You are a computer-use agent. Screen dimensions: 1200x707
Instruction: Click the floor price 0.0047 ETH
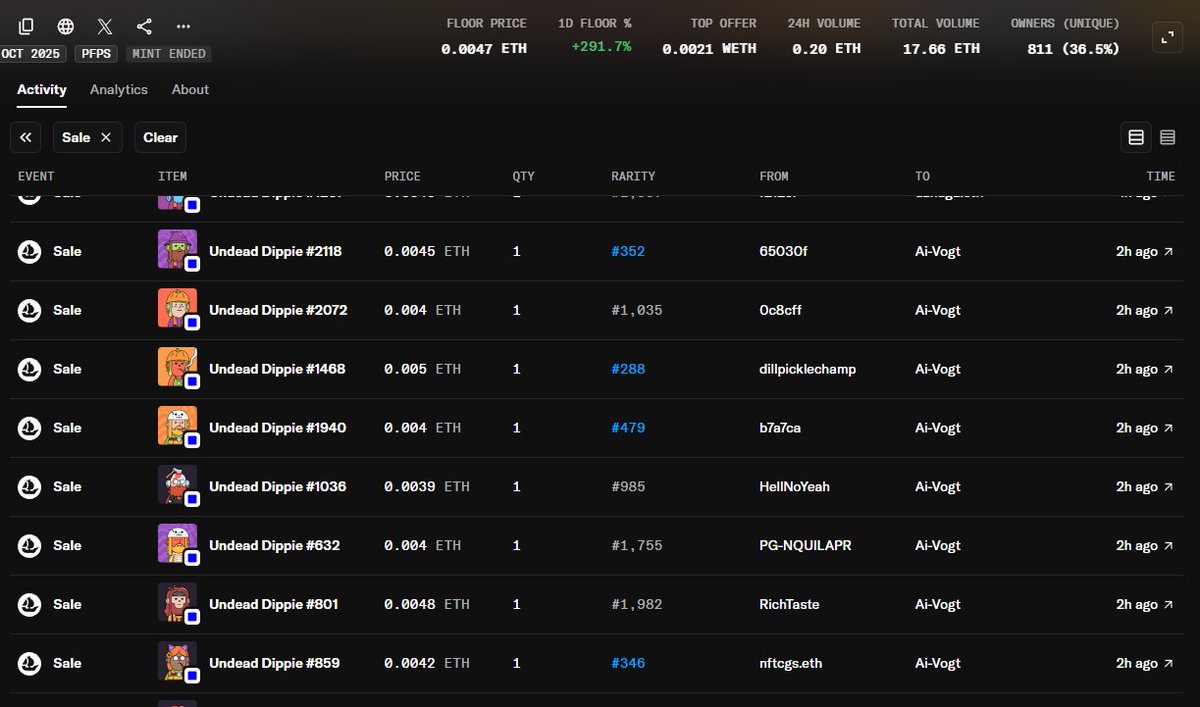point(484,48)
